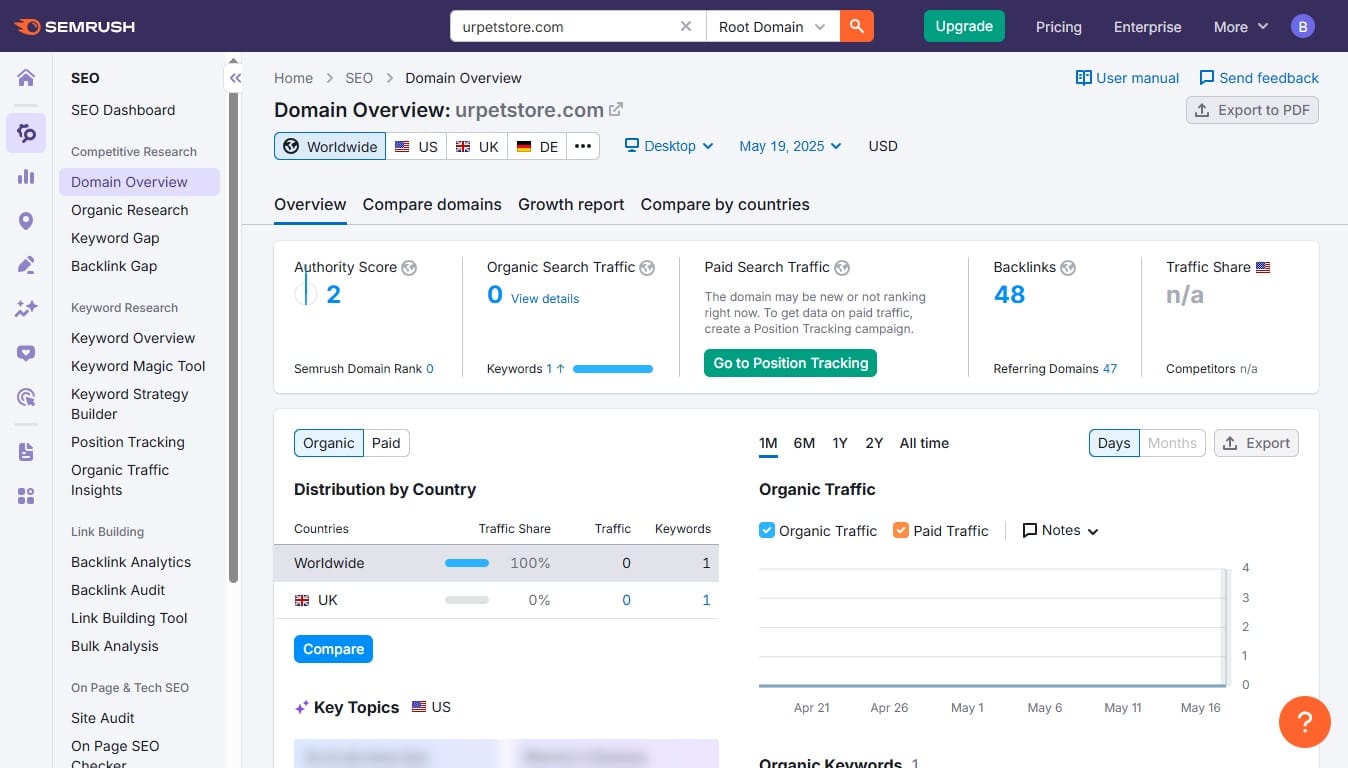Click Backlinks globe icon
Viewport: 1348px width, 768px height.
[x=1068, y=268]
